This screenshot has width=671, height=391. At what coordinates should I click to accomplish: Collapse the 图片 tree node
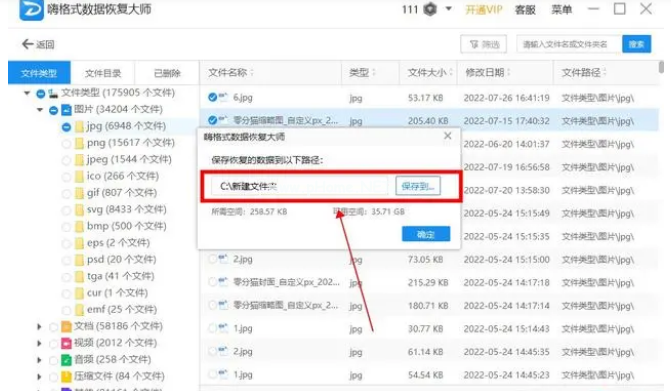(40, 110)
